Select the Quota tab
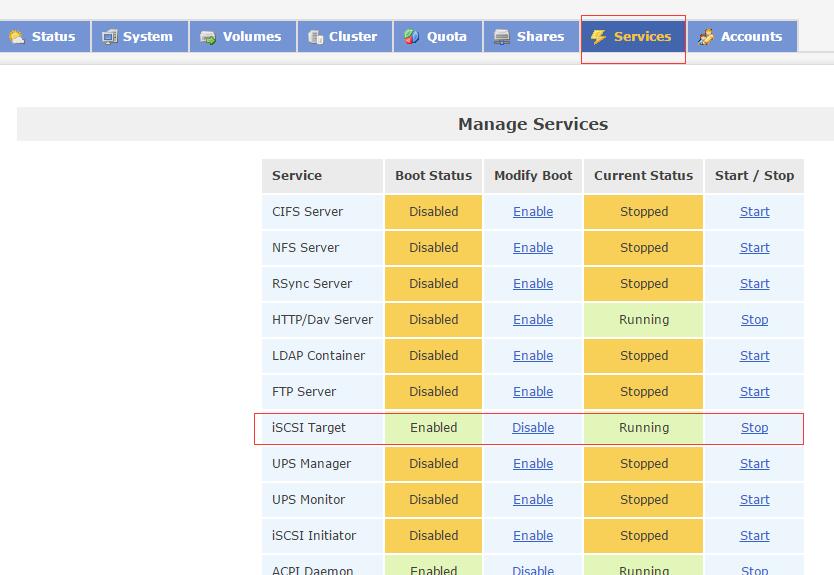 [x=438, y=37]
